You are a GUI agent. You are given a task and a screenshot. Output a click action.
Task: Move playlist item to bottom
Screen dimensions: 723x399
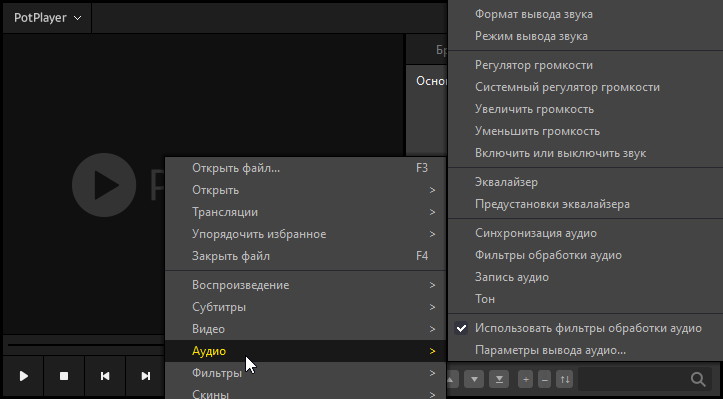tap(499, 380)
